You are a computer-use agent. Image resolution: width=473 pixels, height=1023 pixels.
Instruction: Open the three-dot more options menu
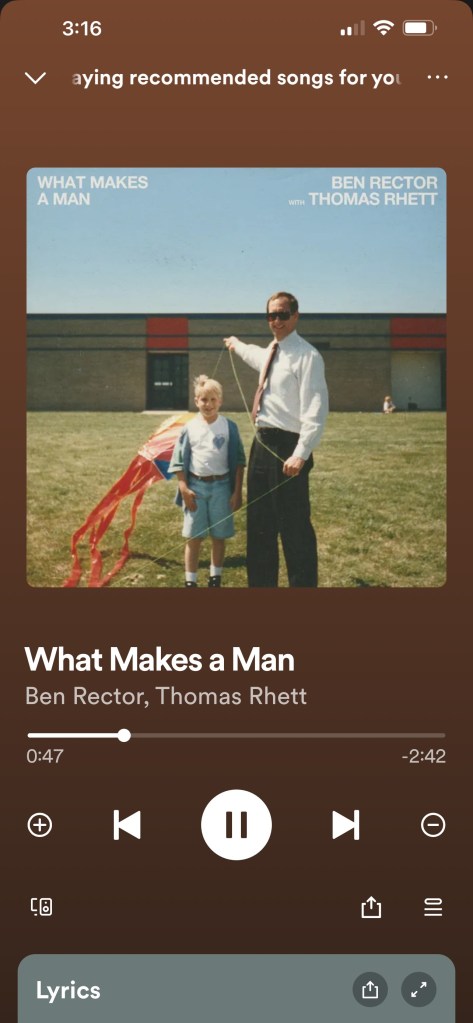coord(437,78)
